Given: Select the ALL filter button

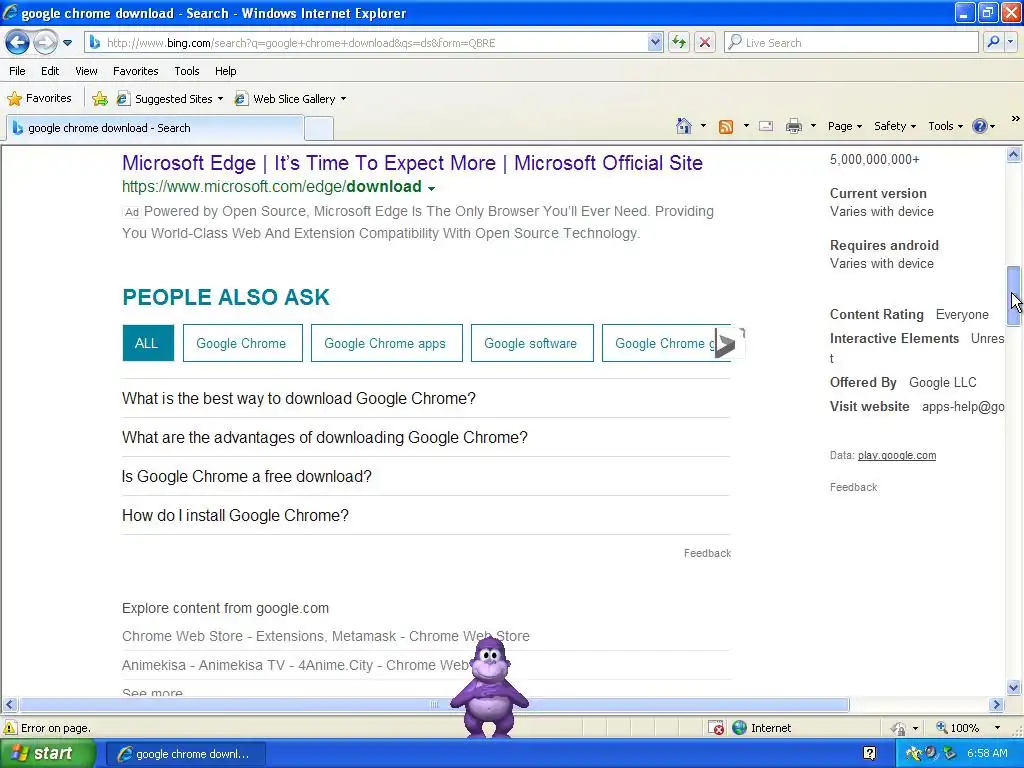Looking at the screenshot, I should pos(148,343).
